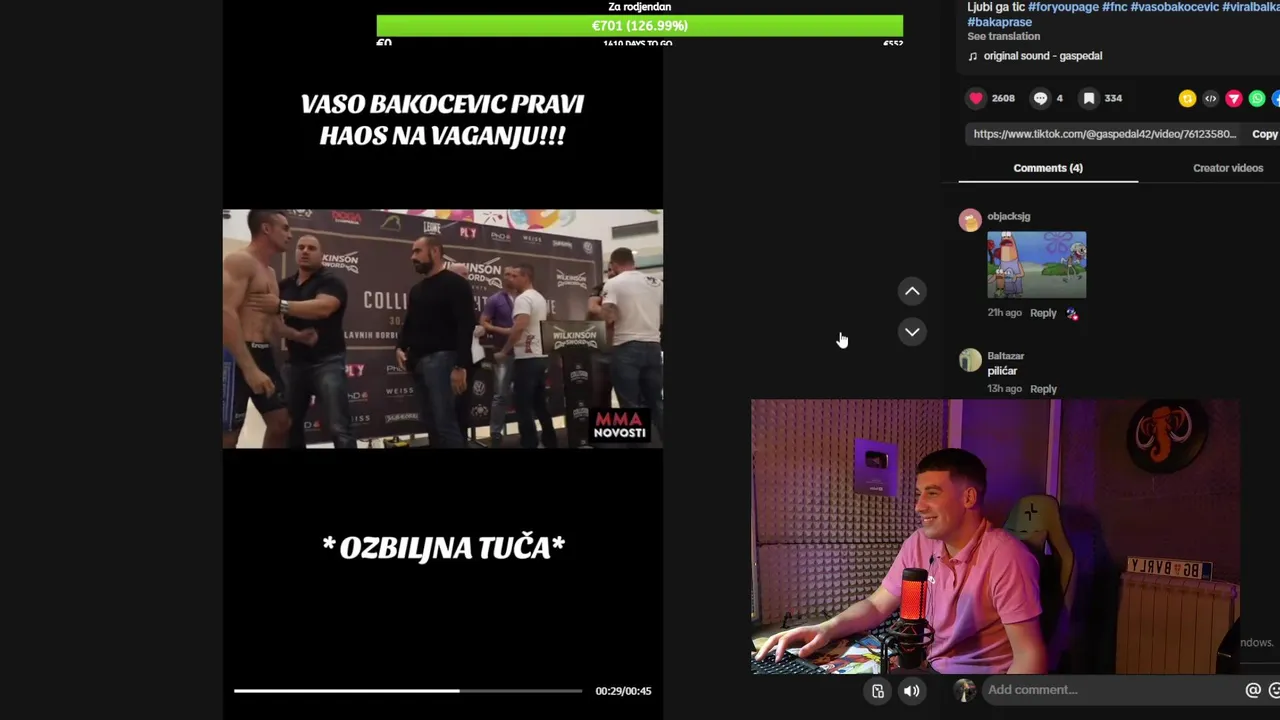Click the like count 2608
The image size is (1280, 720).
pos(1003,98)
